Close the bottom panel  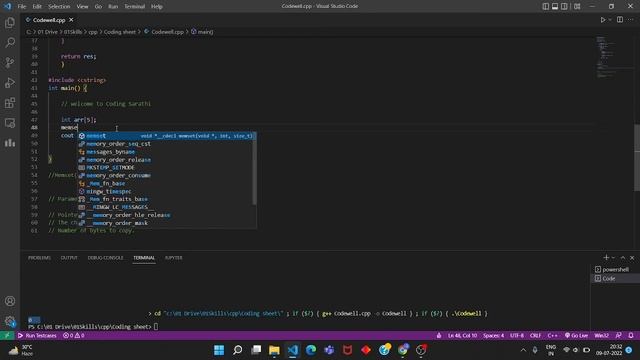pyautogui.click(x=632, y=258)
